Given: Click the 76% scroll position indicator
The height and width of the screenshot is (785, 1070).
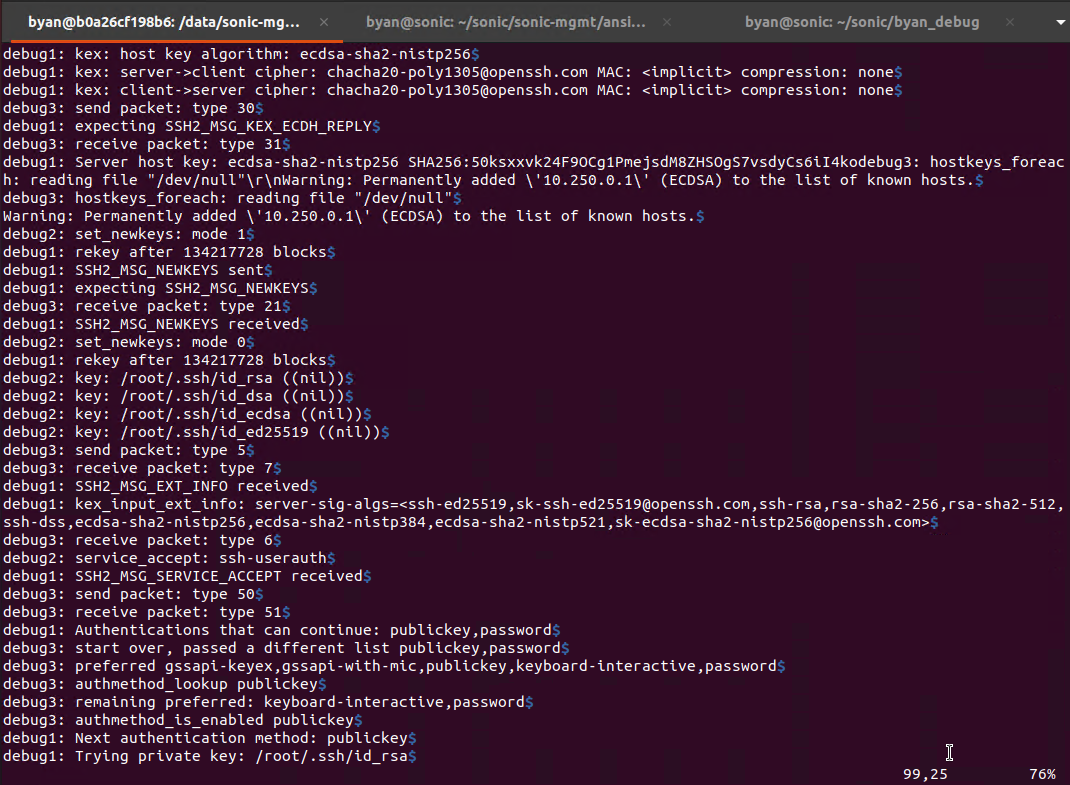Looking at the screenshot, I should [x=1041, y=774].
